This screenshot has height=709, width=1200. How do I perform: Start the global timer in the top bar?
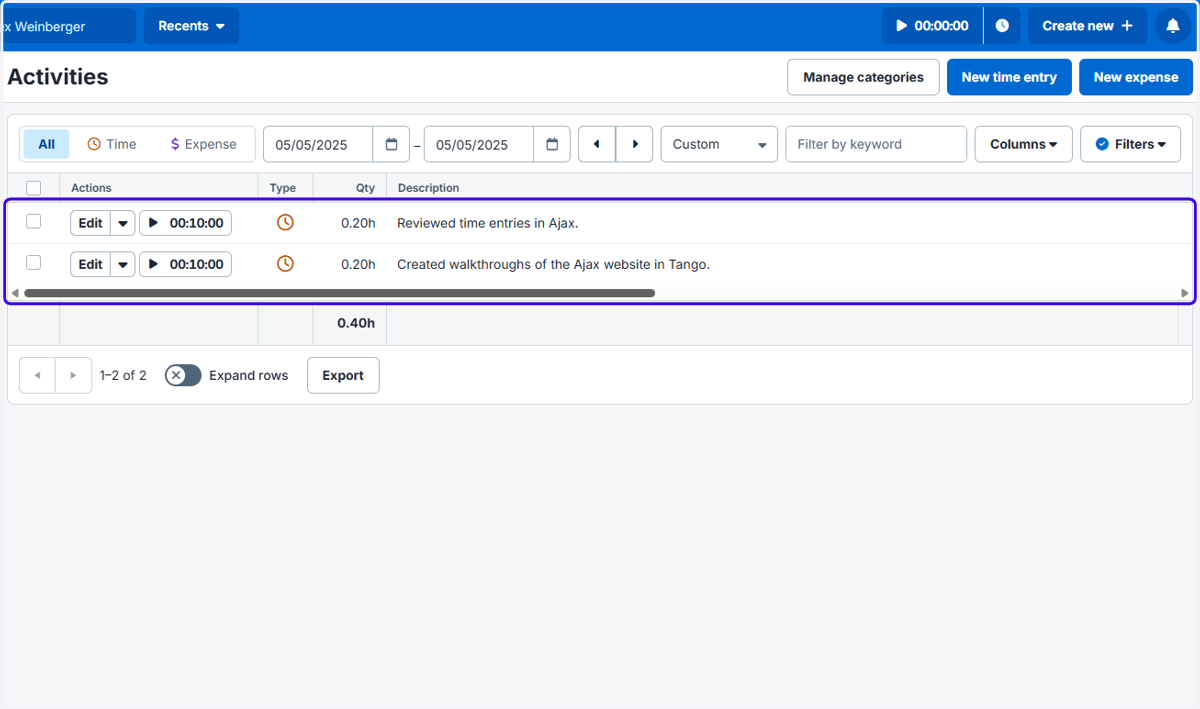(x=932, y=26)
